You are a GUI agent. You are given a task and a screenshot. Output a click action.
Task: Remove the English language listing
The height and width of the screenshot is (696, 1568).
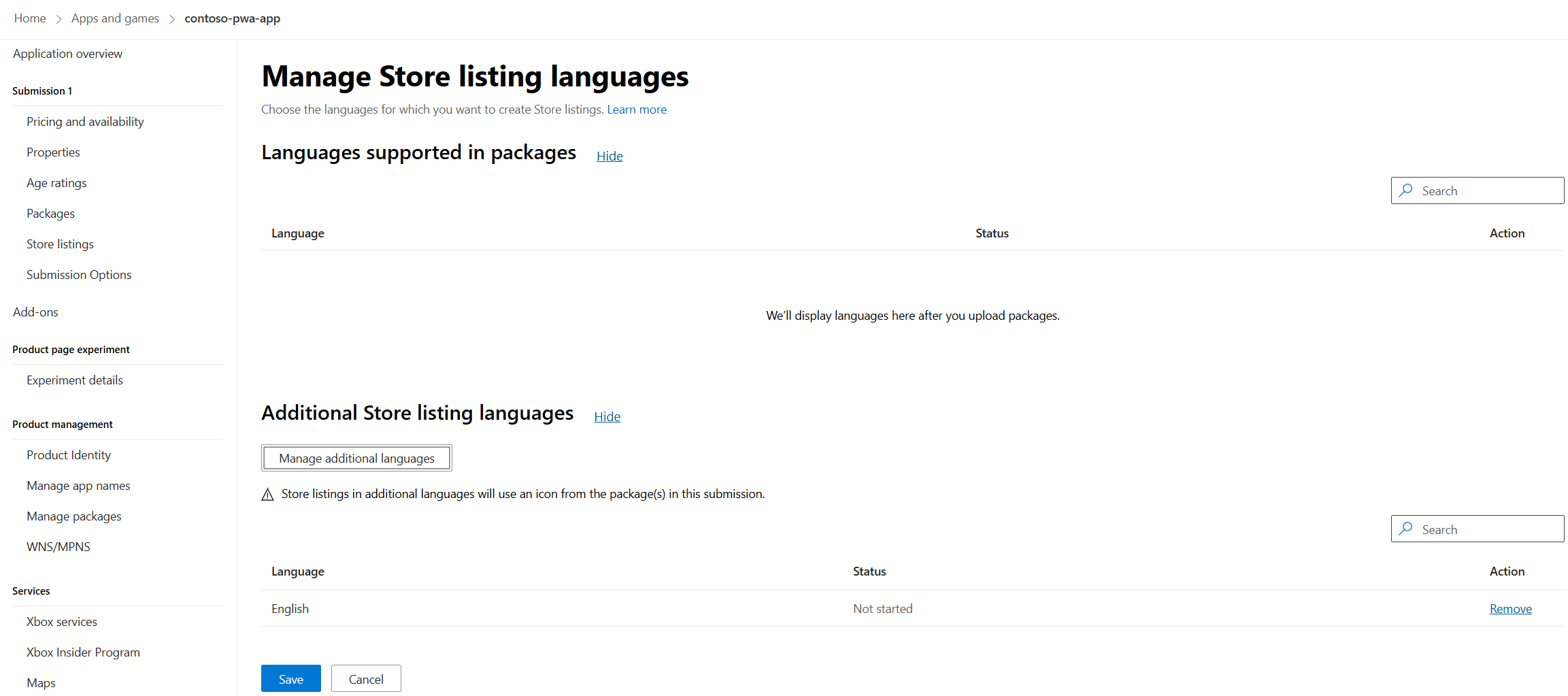point(1510,609)
